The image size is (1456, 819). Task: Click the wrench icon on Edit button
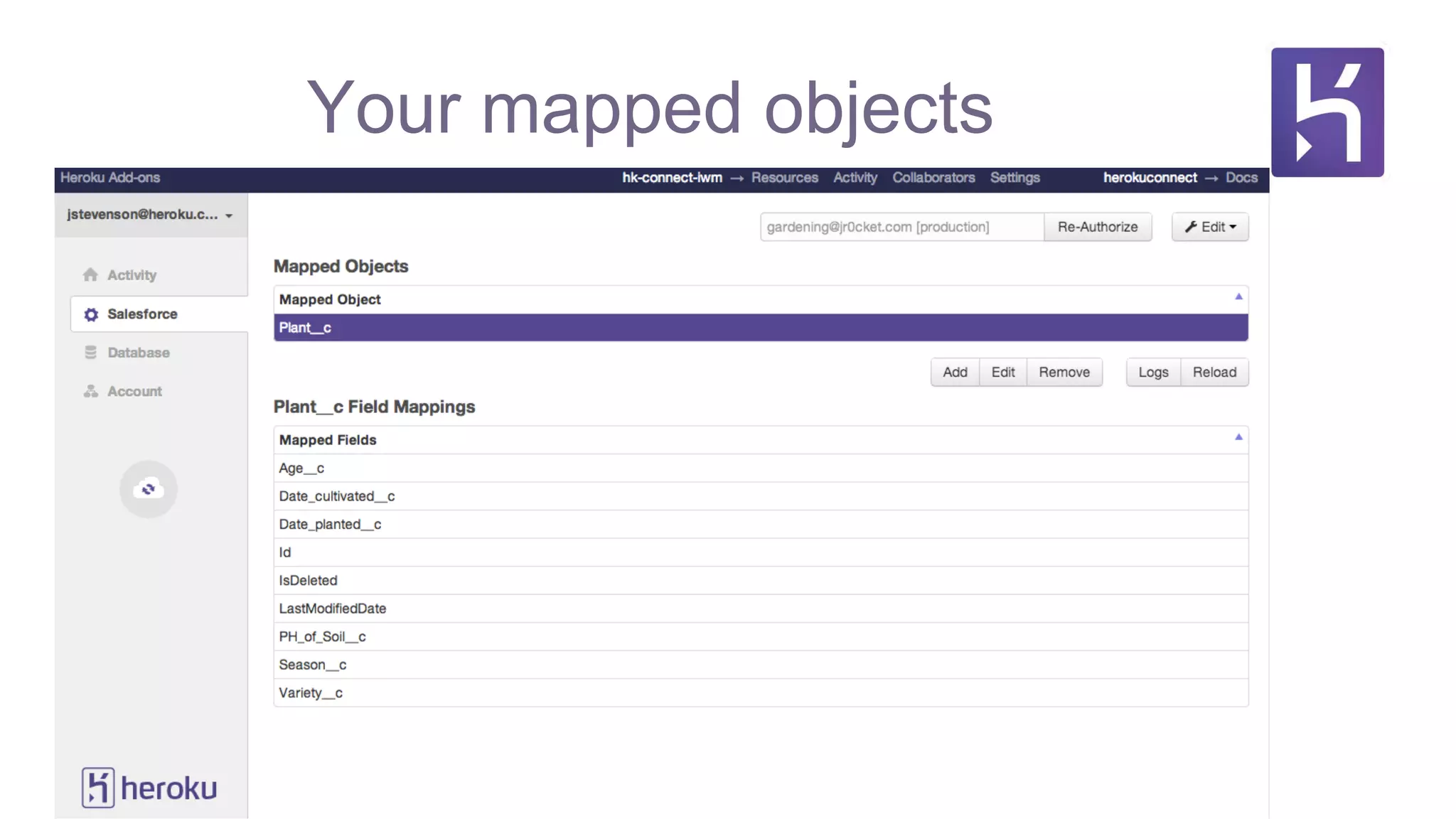[x=1191, y=227]
